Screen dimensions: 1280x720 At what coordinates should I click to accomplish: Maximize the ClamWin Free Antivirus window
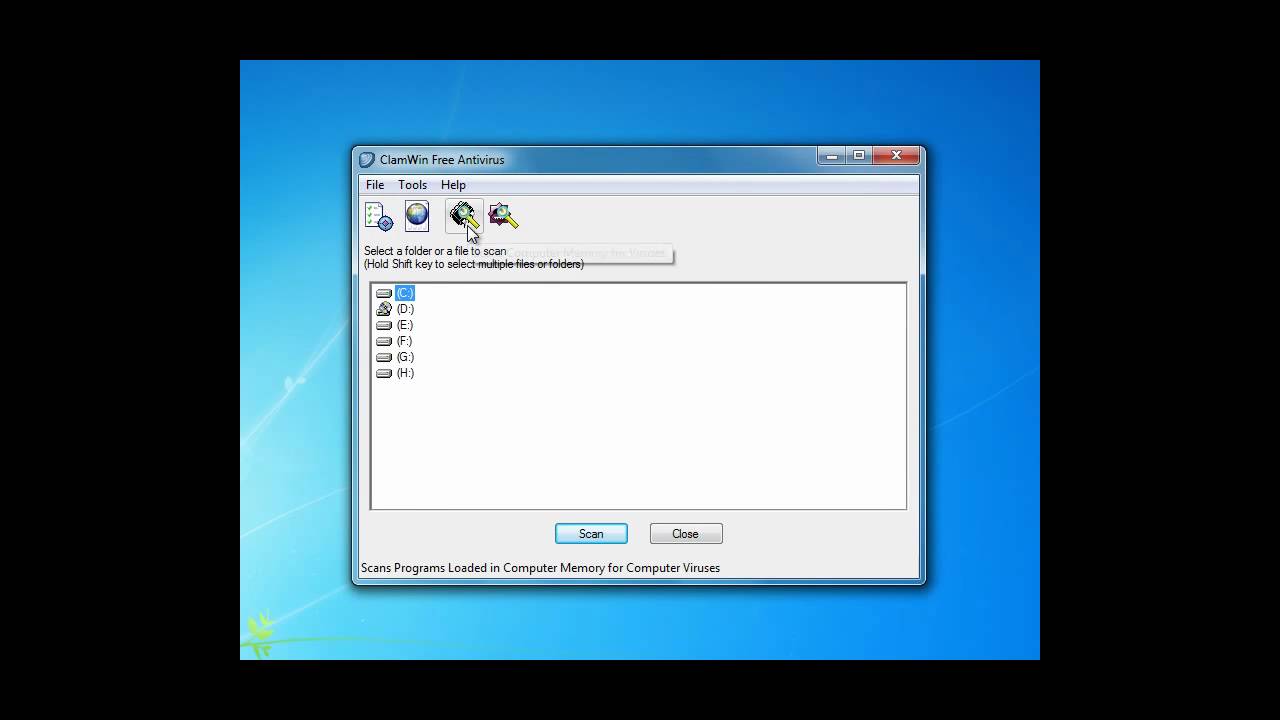click(x=859, y=156)
